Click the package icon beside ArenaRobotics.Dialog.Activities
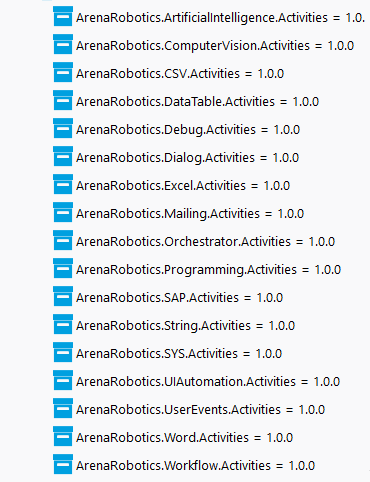The width and height of the screenshot is (370, 482). tap(63, 156)
